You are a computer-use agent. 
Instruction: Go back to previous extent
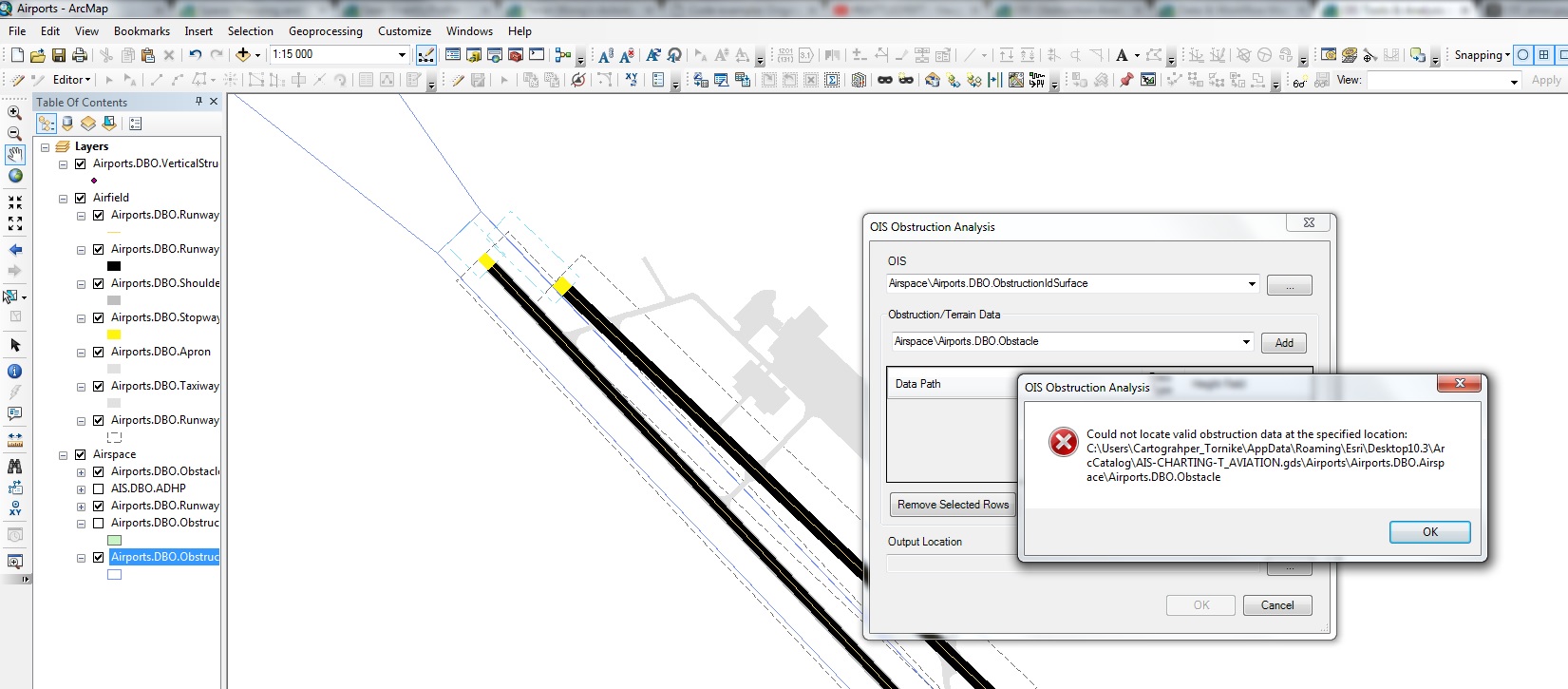click(15, 250)
